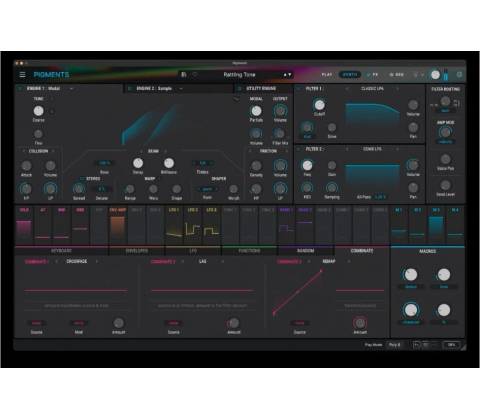Screen dimensions: 480x420
Task: Toggle Filter 1 power button
Action: tap(299, 89)
